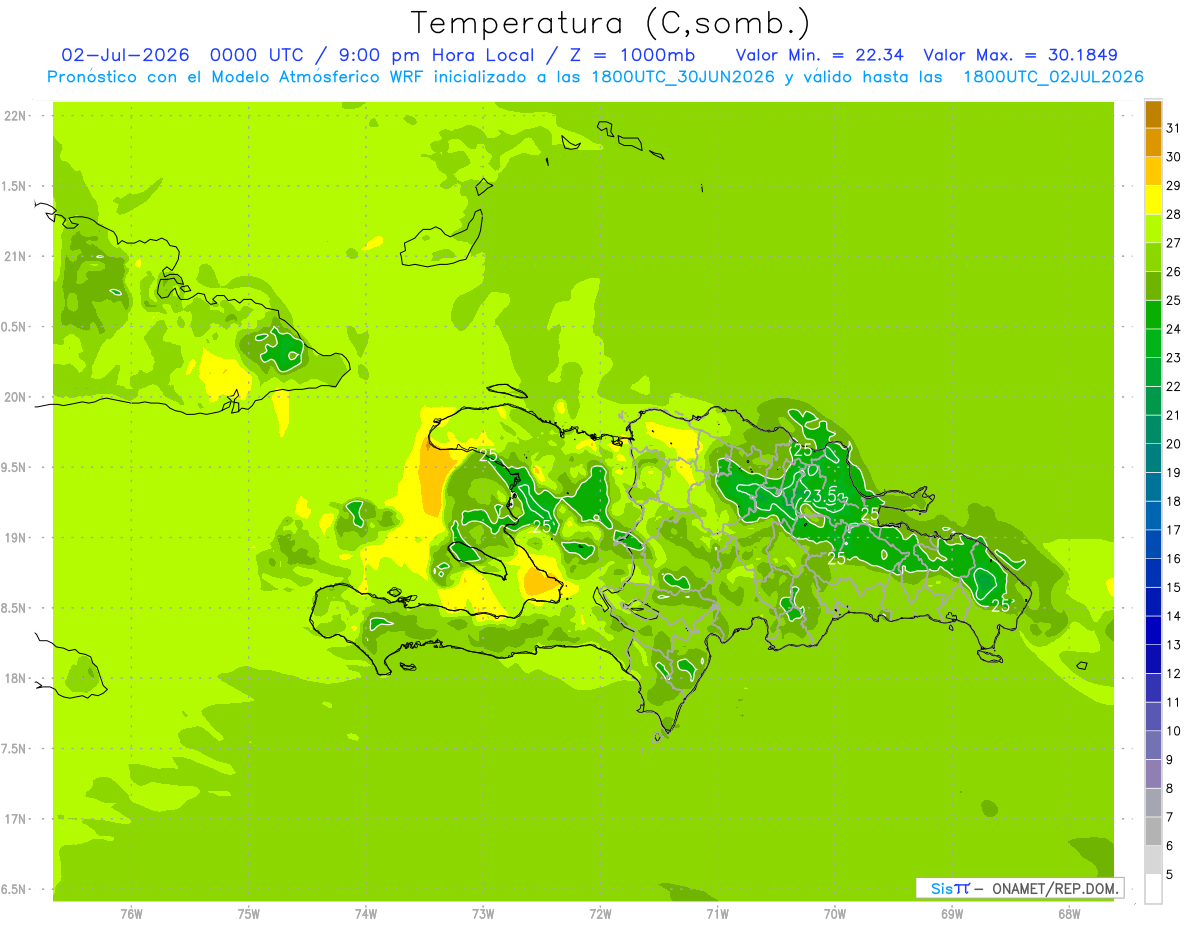This screenshot has width=1200, height=927.
Task: Click blue legend swatch between 15 and 16
Action: coord(1153,573)
